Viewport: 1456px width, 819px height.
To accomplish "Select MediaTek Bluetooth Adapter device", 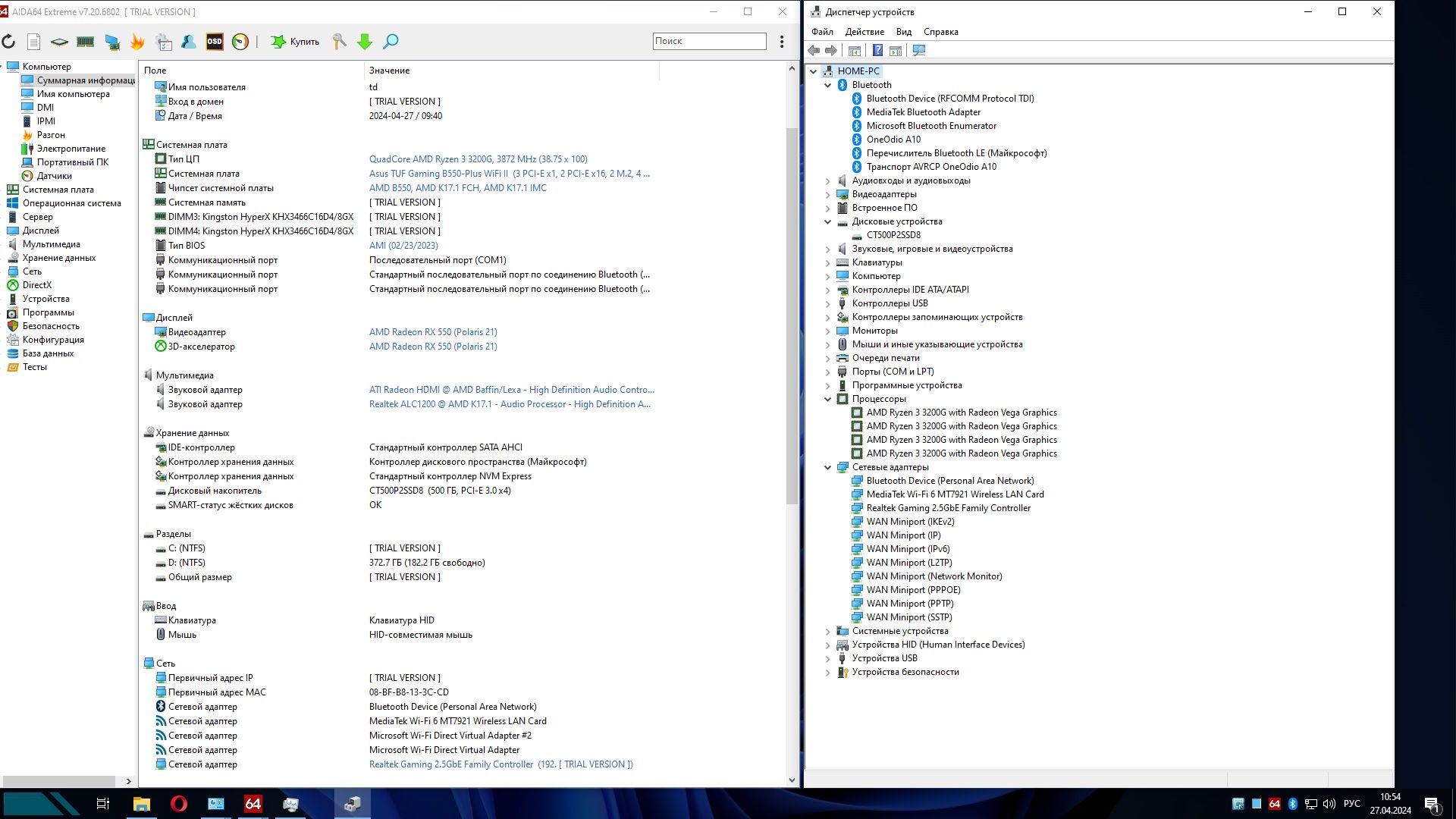I will [923, 112].
